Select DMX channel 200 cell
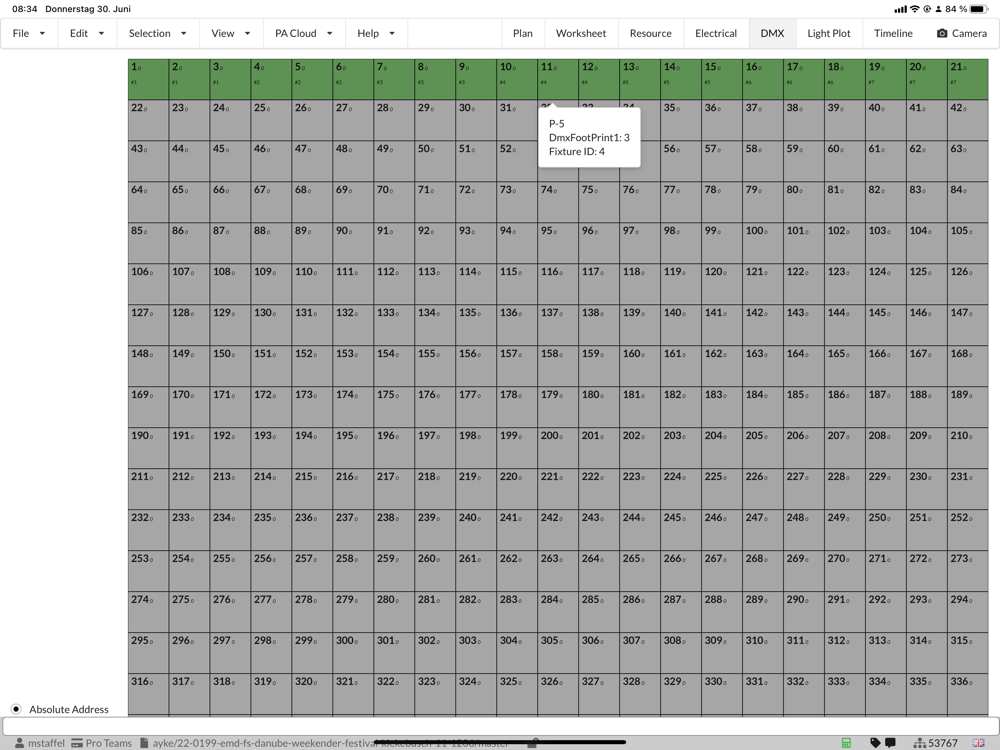 pyautogui.click(x=558, y=448)
